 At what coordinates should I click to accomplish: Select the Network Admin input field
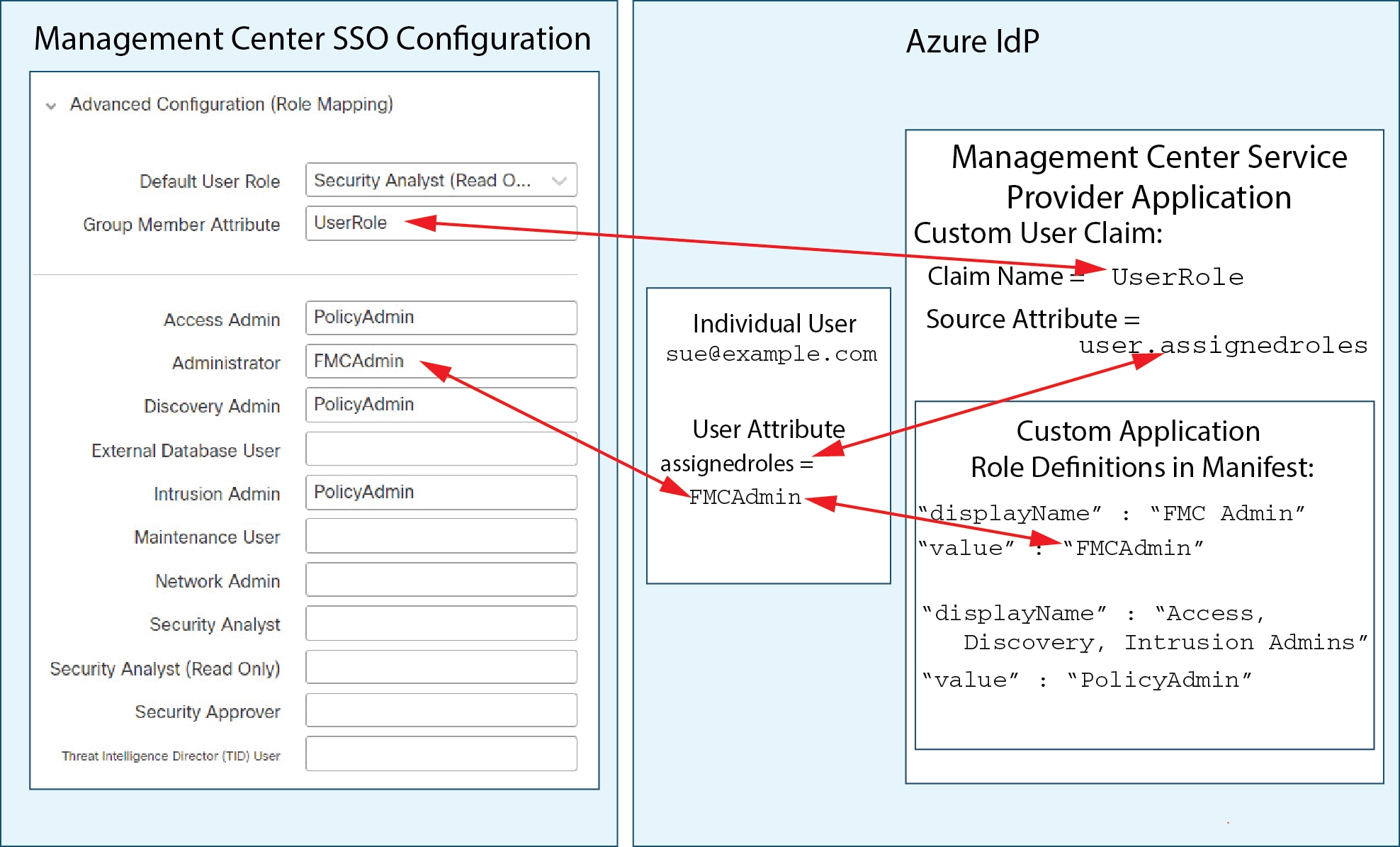click(x=441, y=579)
